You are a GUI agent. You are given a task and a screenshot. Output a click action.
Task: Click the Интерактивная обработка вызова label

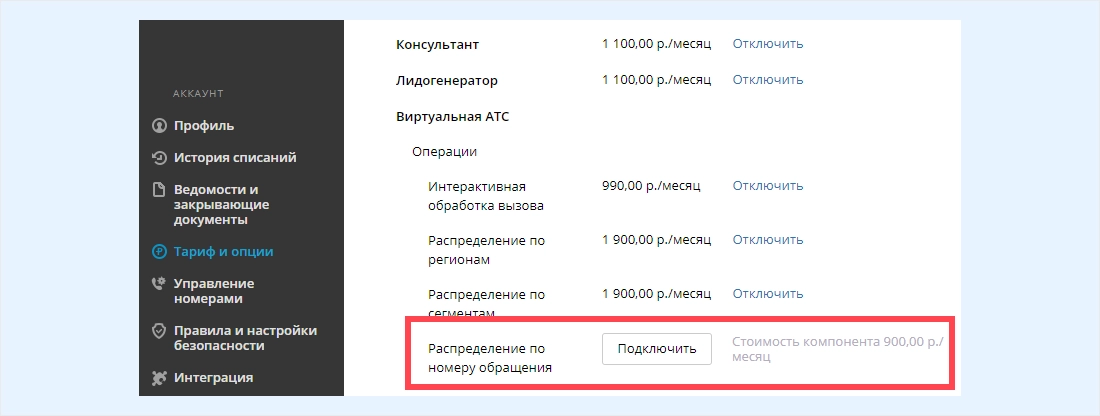(486, 196)
